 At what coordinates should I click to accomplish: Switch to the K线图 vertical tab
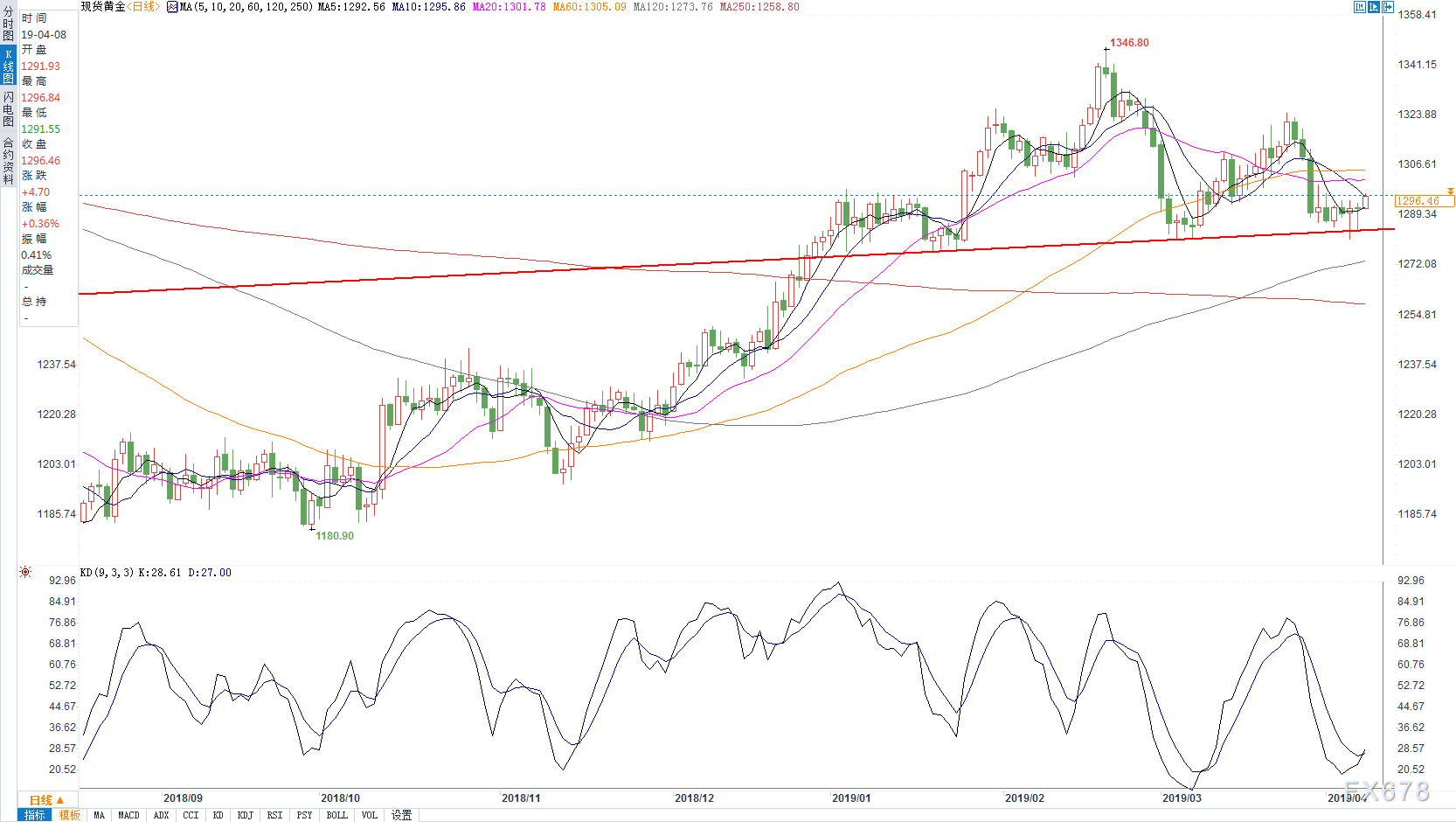click(9, 66)
